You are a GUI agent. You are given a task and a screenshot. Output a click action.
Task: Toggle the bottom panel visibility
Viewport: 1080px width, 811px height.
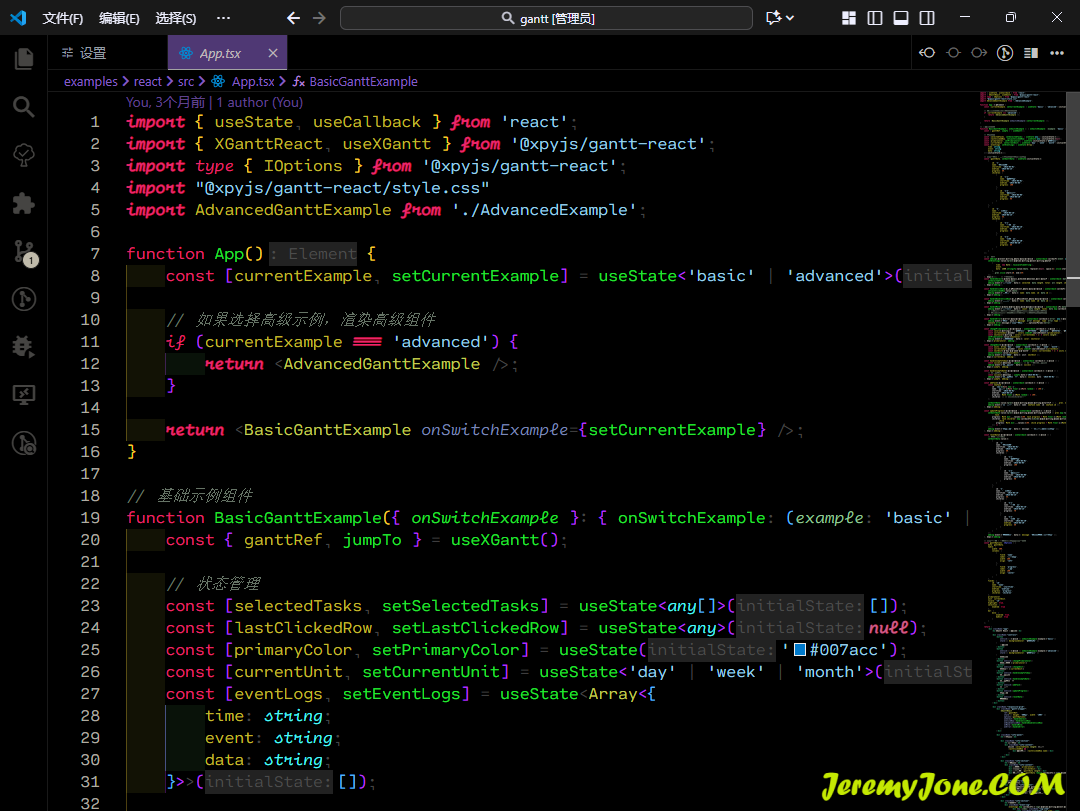[x=901, y=18]
